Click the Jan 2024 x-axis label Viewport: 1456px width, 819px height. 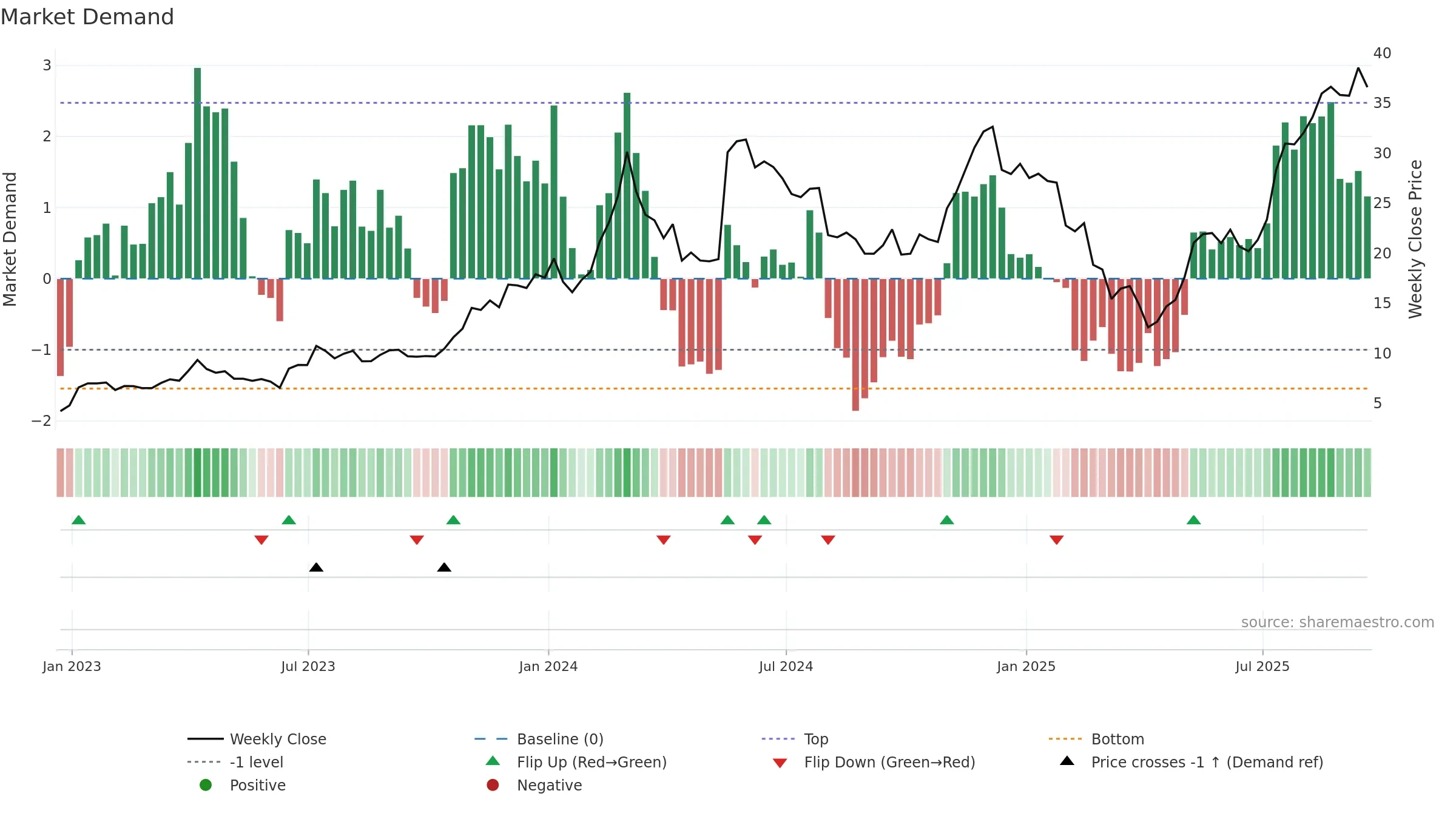point(548,666)
